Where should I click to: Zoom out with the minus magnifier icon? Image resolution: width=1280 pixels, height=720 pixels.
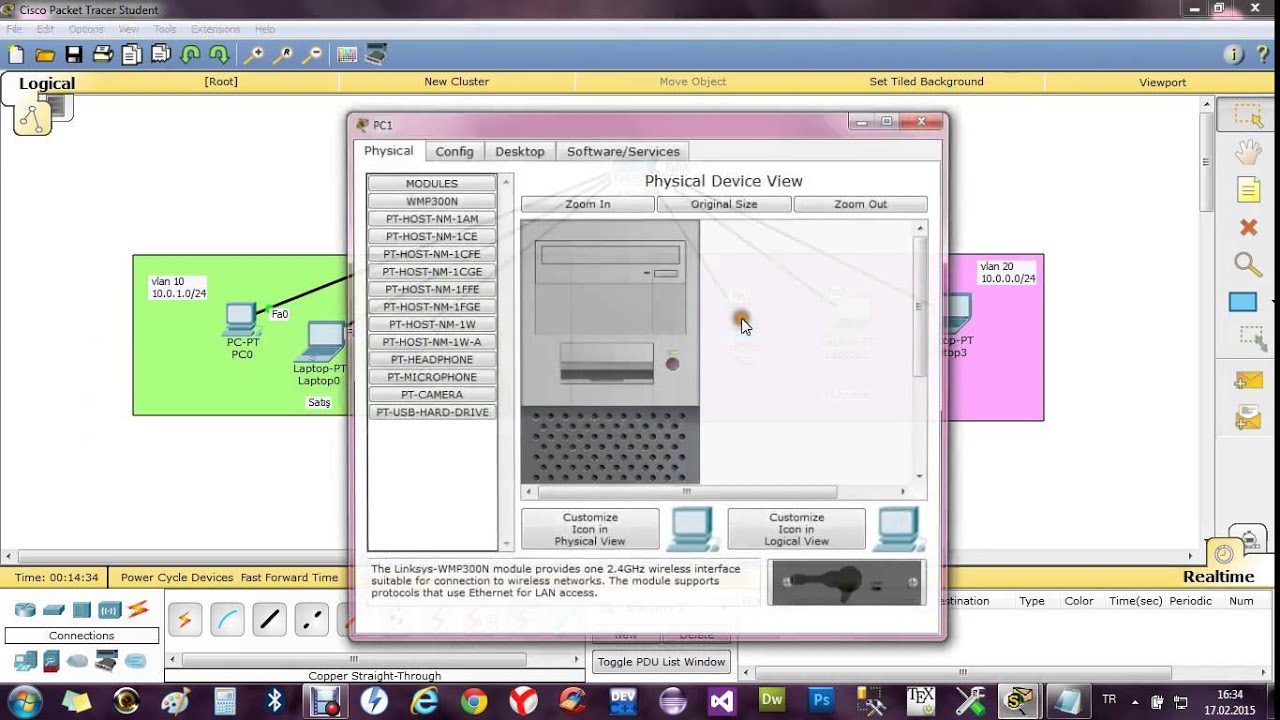[x=312, y=55]
